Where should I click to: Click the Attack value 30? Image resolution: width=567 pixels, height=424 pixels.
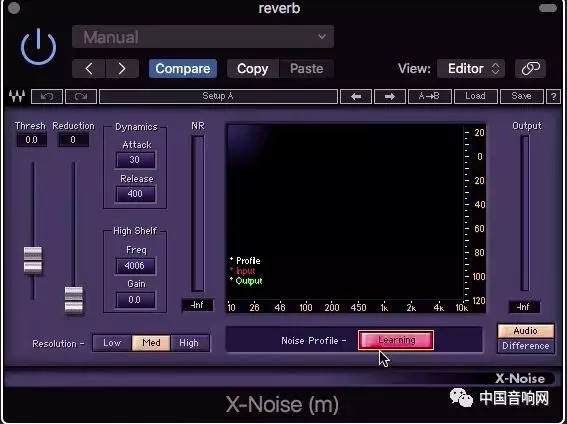coord(135,160)
